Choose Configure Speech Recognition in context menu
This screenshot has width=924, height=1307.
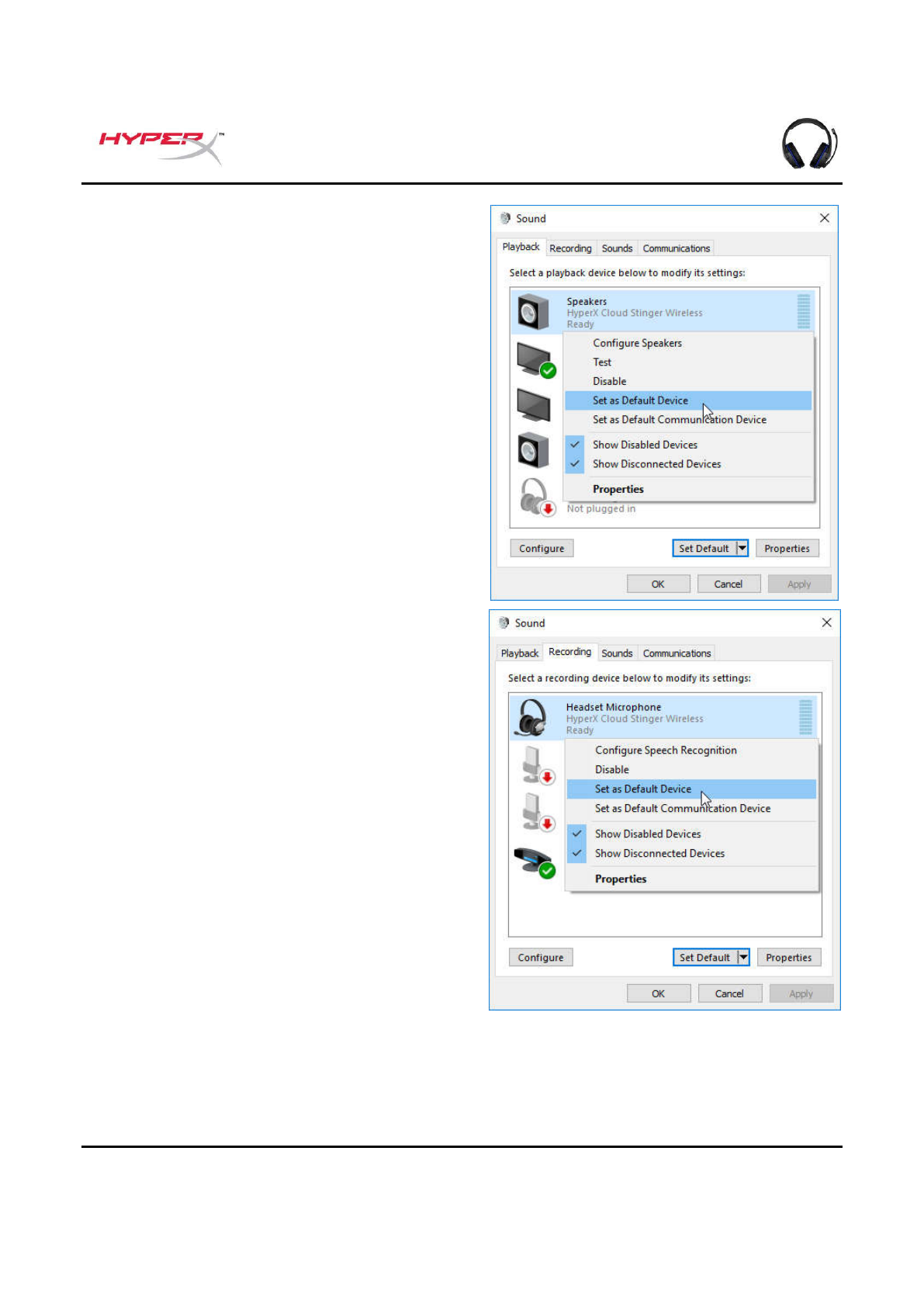[691, 751]
